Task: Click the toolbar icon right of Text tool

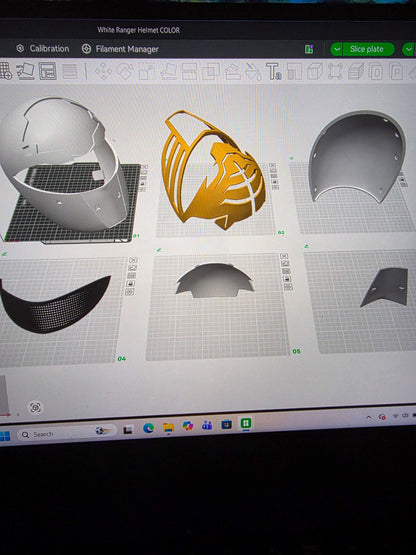Action: pos(294,71)
